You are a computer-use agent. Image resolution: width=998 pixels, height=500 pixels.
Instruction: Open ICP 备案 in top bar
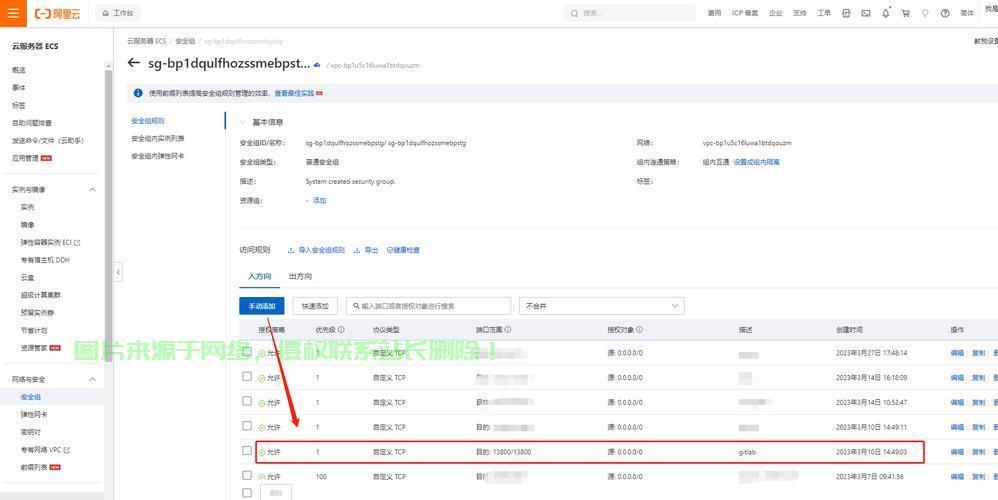pyautogui.click(x=745, y=13)
